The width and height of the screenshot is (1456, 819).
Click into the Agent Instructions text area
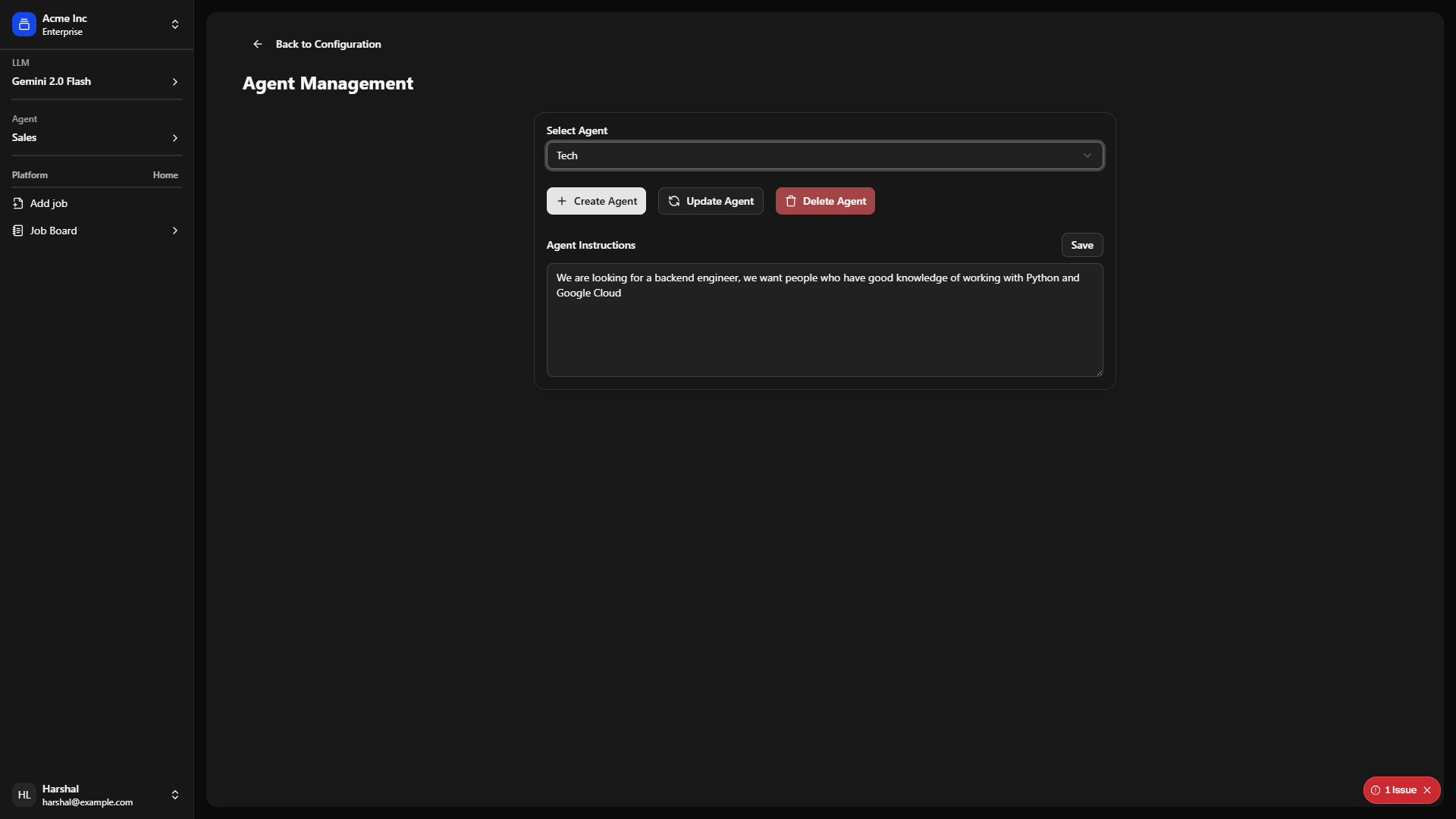pyautogui.click(x=824, y=334)
